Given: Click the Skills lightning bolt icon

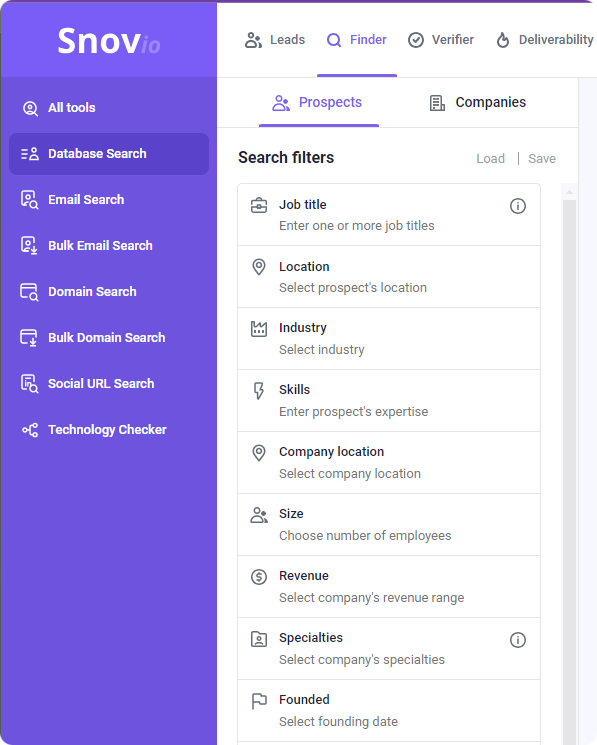Looking at the screenshot, I should tap(259, 391).
